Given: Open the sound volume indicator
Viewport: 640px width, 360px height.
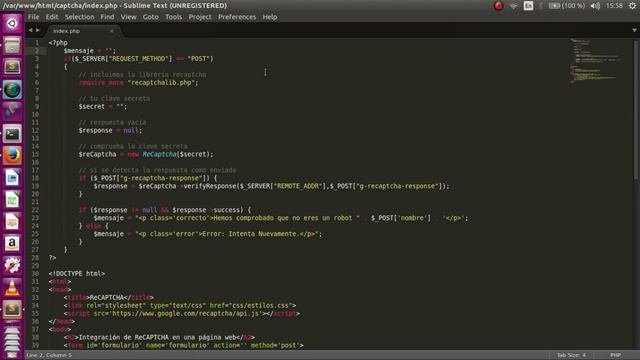Looking at the screenshot, I should point(595,6).
